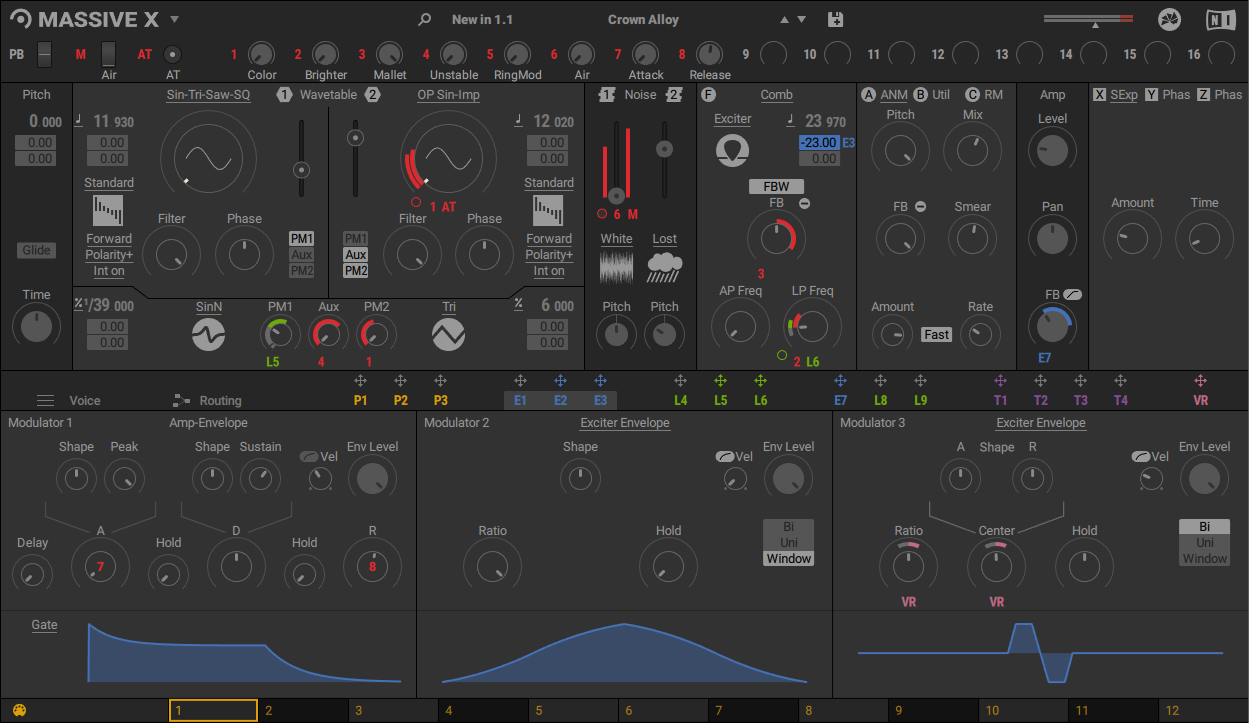Toggle the Air switch in macro row
Viewport: 1249px width, 723px height.
108,54
